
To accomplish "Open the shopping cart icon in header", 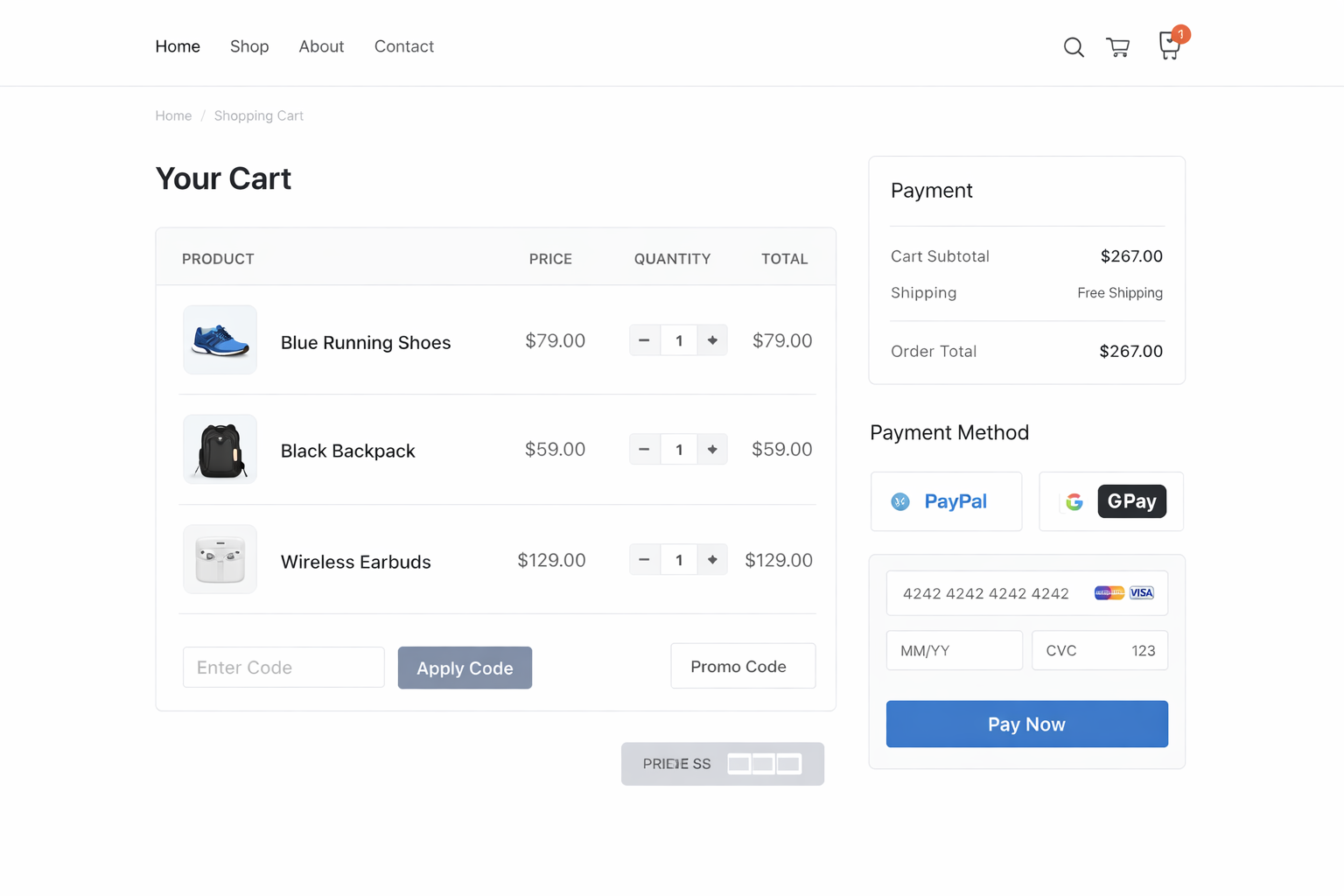I will pyautogui.click(x=1117, y=47).
